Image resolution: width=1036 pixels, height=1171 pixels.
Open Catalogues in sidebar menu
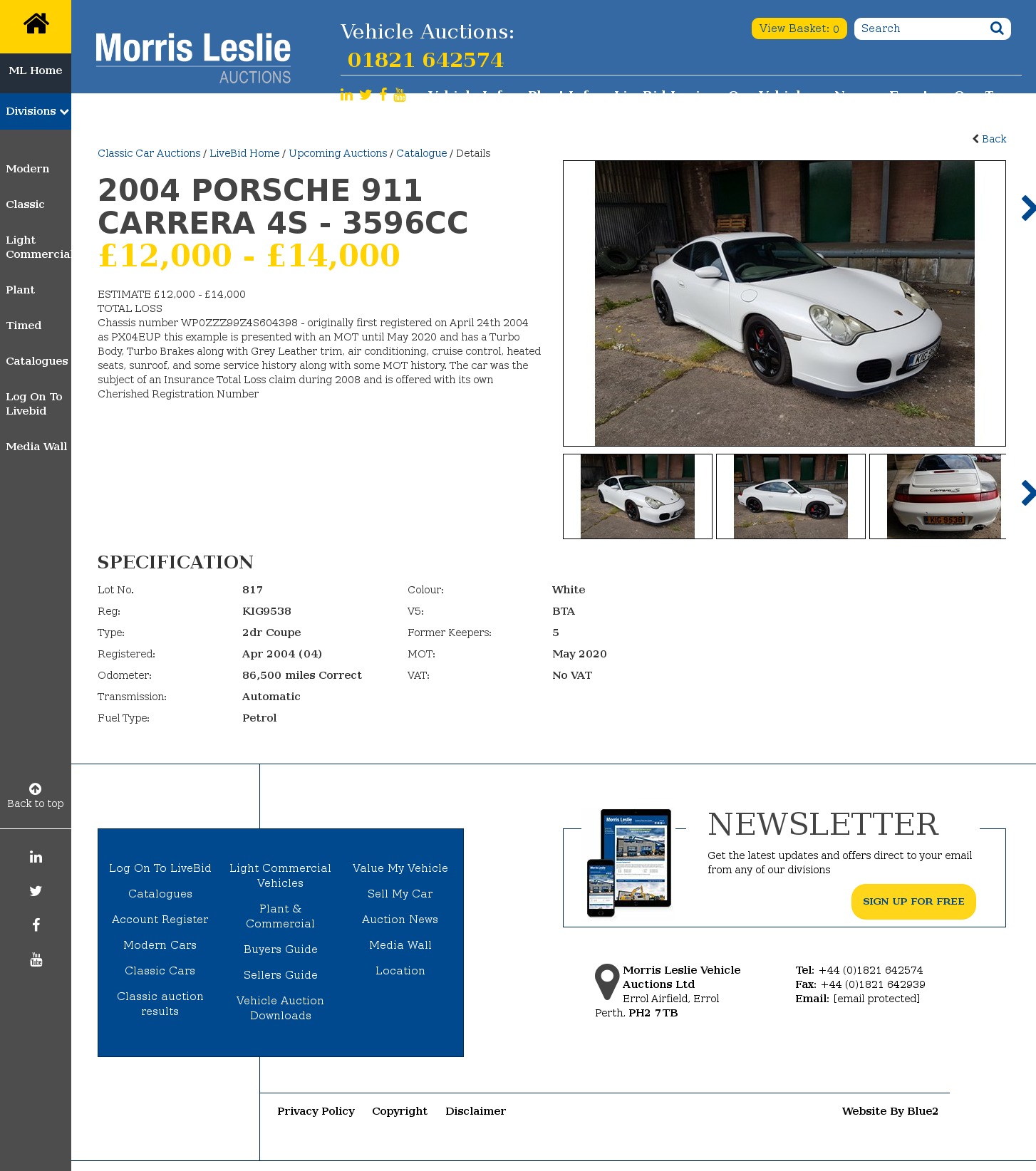(37, 361)
